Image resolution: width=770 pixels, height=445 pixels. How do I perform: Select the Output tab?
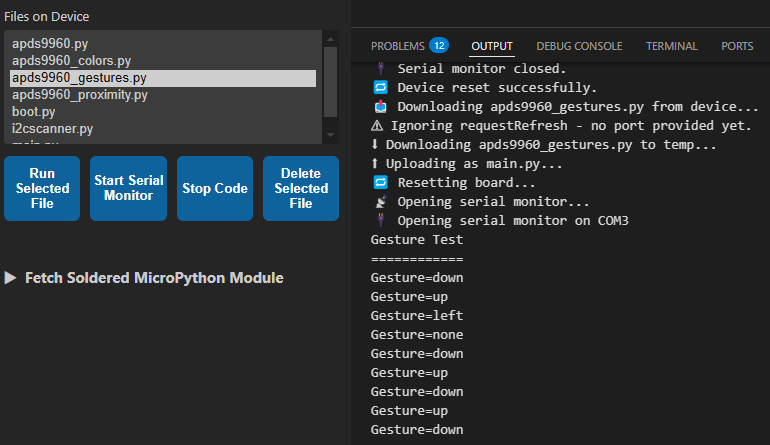pos(492,46)
